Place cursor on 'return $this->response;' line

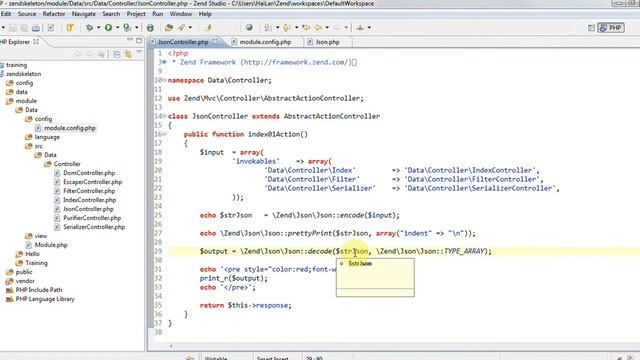[x=246, y=305]
